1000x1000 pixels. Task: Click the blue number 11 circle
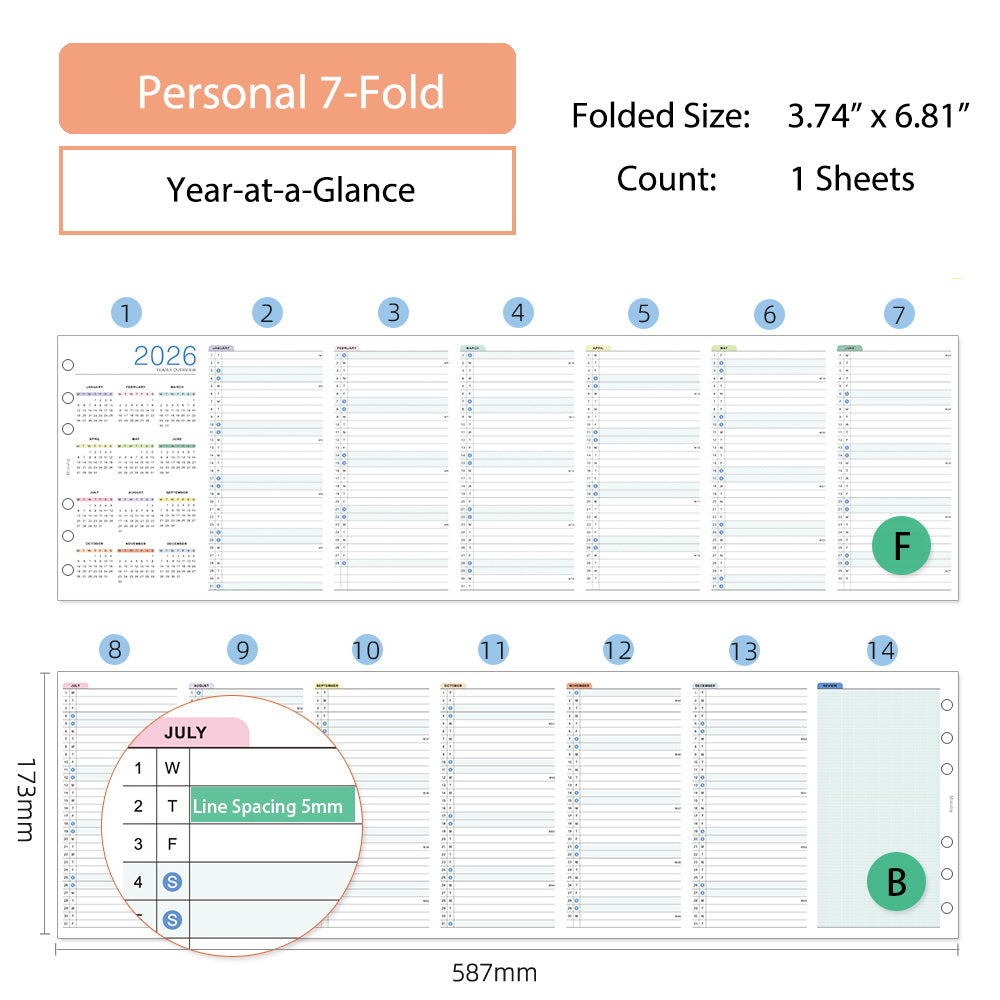493,650
